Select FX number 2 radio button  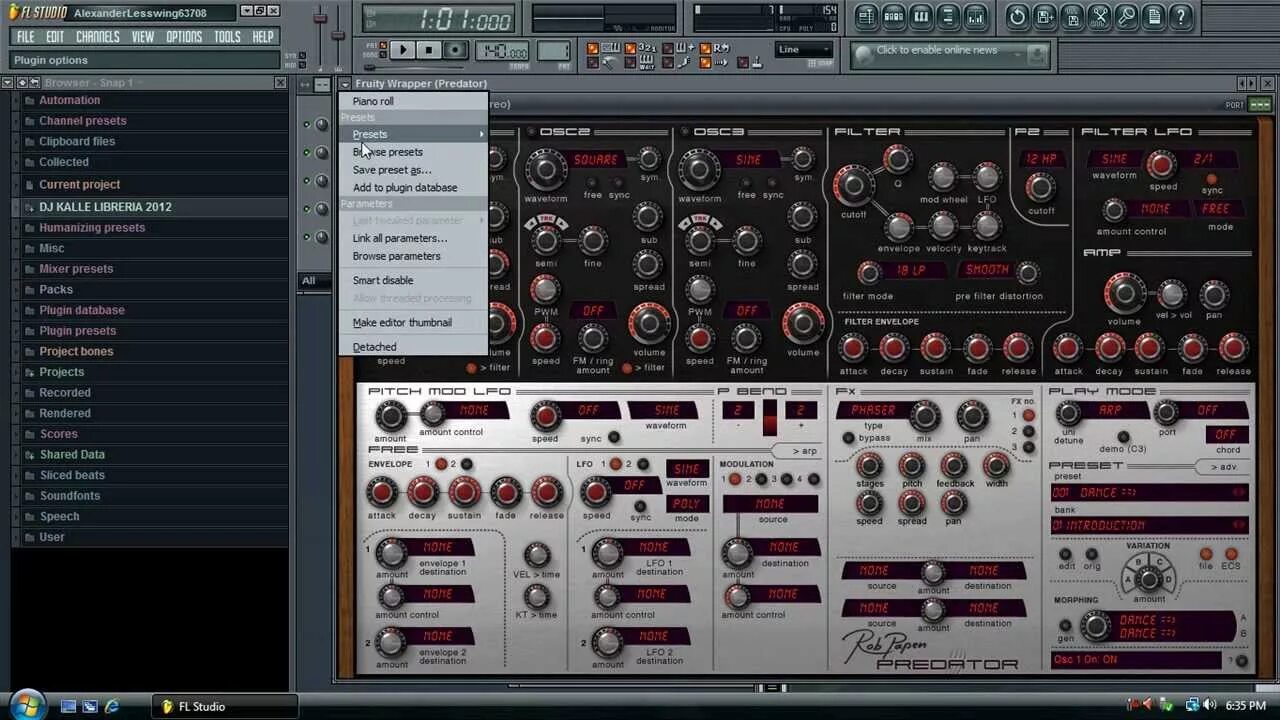pos(1028,431)
